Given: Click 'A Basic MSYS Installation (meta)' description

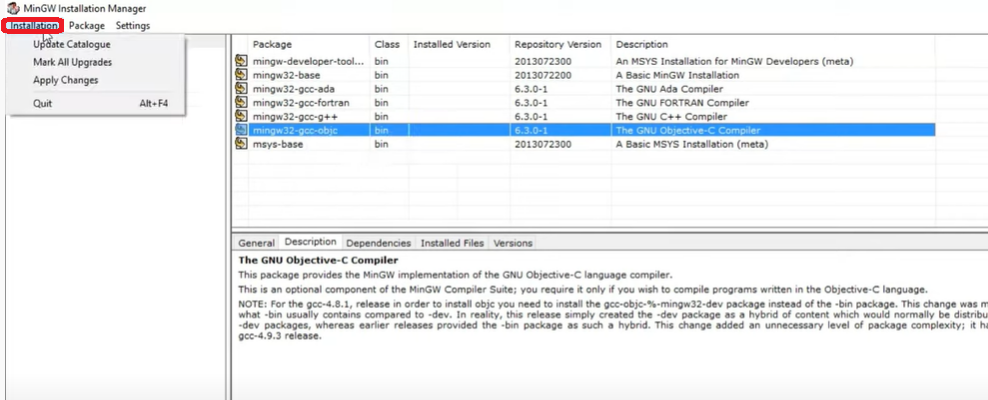Looking at the screenshot, I should point(692,145).
